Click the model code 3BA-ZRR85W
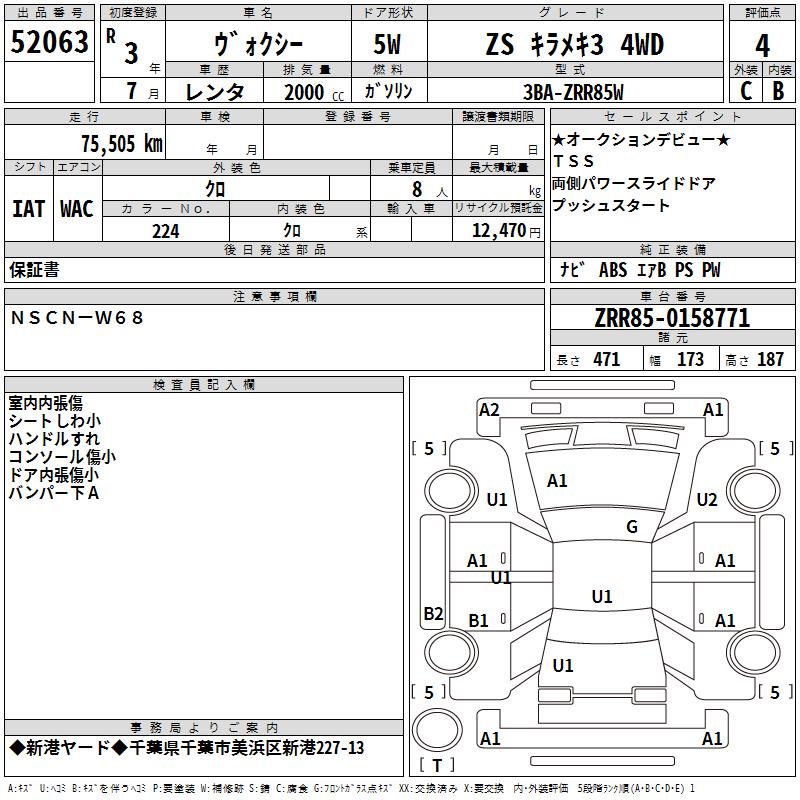The image size is (800, 800). (x=573, y=92)
